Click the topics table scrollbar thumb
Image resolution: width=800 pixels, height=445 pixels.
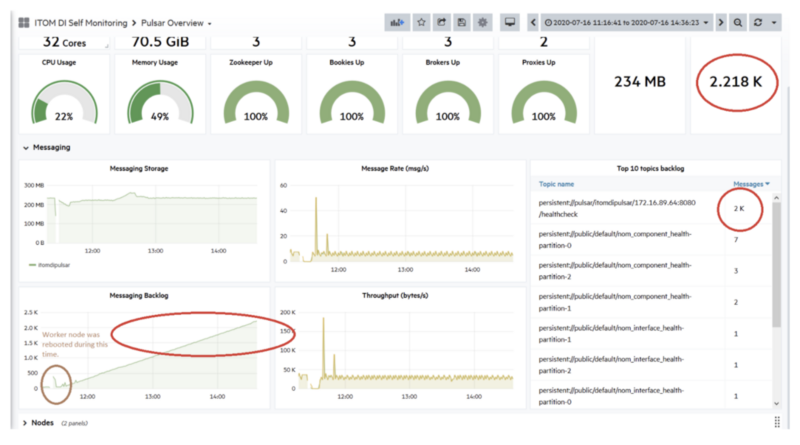pyautogui.click(x=777, y=264)
